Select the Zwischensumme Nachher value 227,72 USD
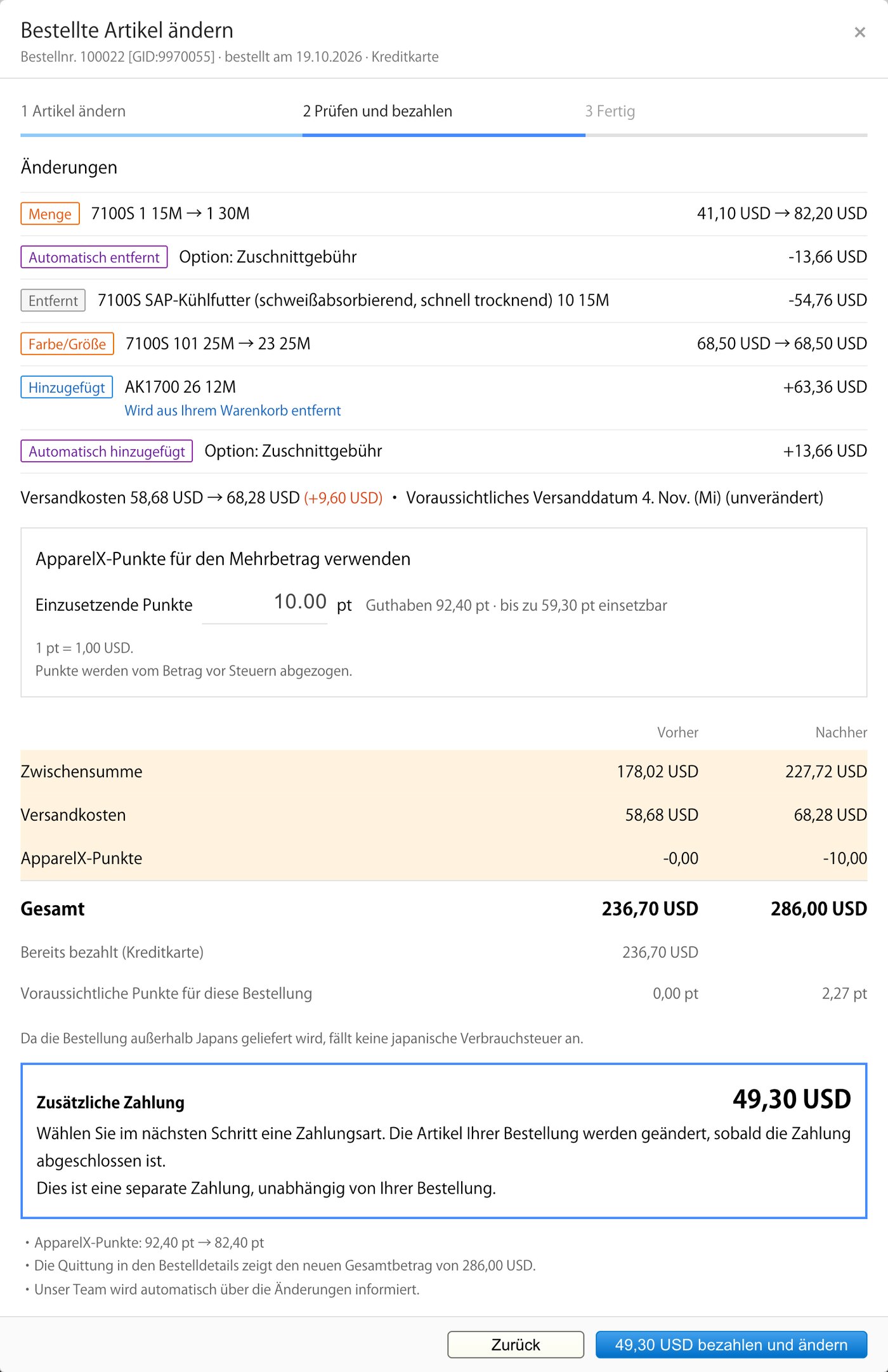Image resolution: width=888 pixels, height=1372 pixels. pyautogui.click(x=826, y=771)
